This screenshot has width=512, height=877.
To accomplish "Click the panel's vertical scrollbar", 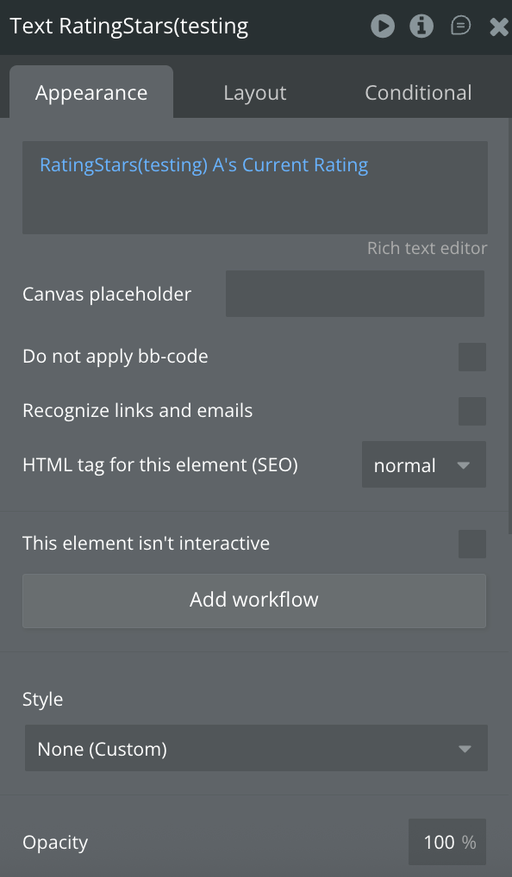I will coord(509,327).
